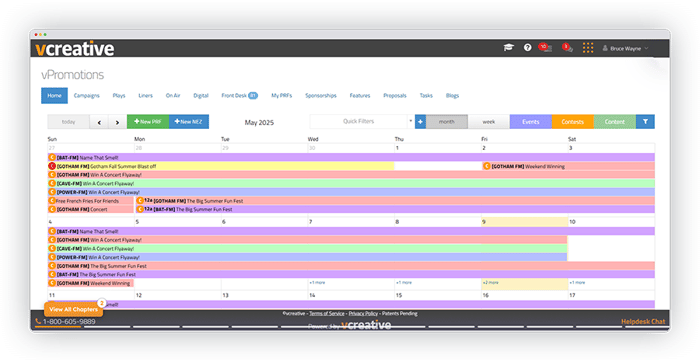Open the Terms of Service link
The height and width of the screenshot is (362, 700).
[x=327, y=313]
